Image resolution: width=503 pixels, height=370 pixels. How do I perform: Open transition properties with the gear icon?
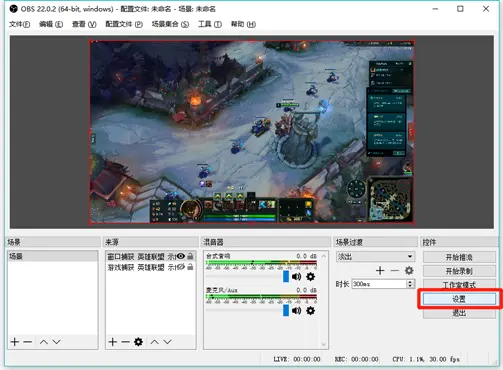click(409, 270)
